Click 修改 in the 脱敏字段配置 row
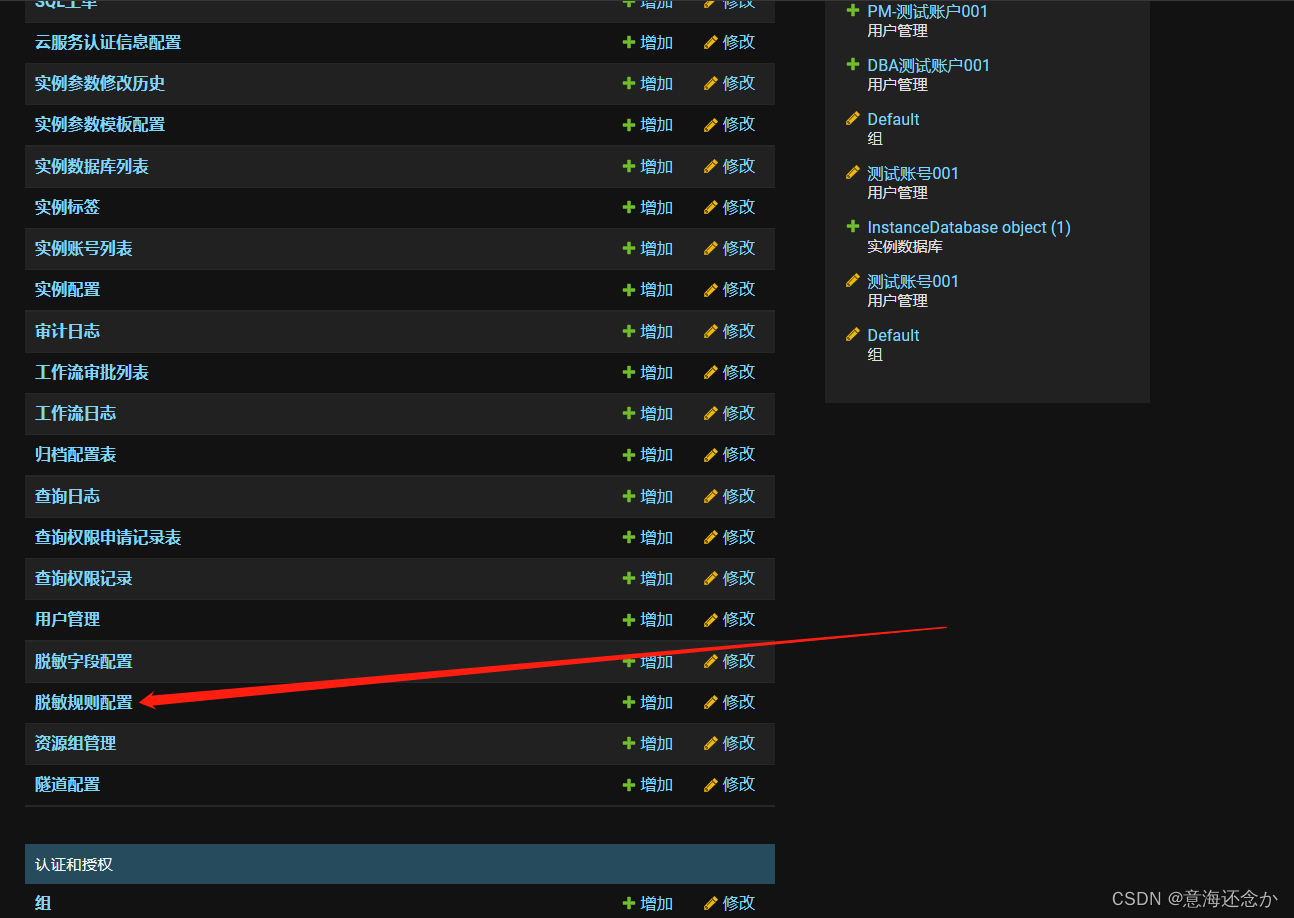This screenshot has height=918, width=1294. [x=730, y=661]
